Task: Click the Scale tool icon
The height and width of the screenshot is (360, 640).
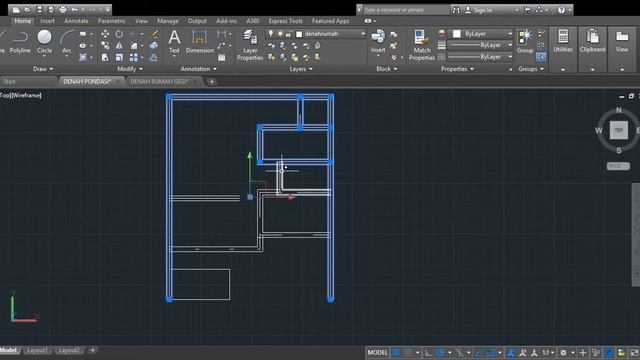Action: coord(119,58)
